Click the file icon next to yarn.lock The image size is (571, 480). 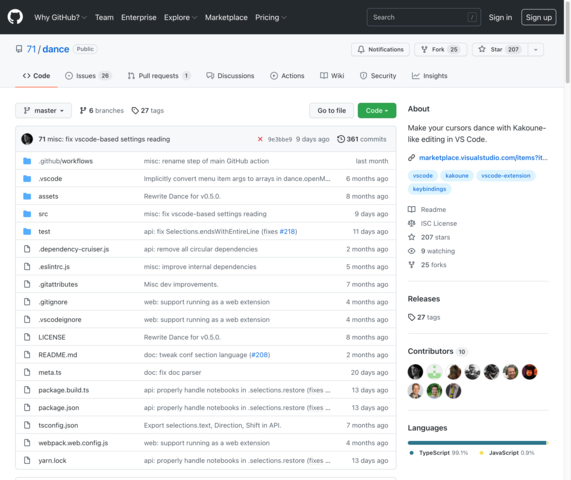27,460
